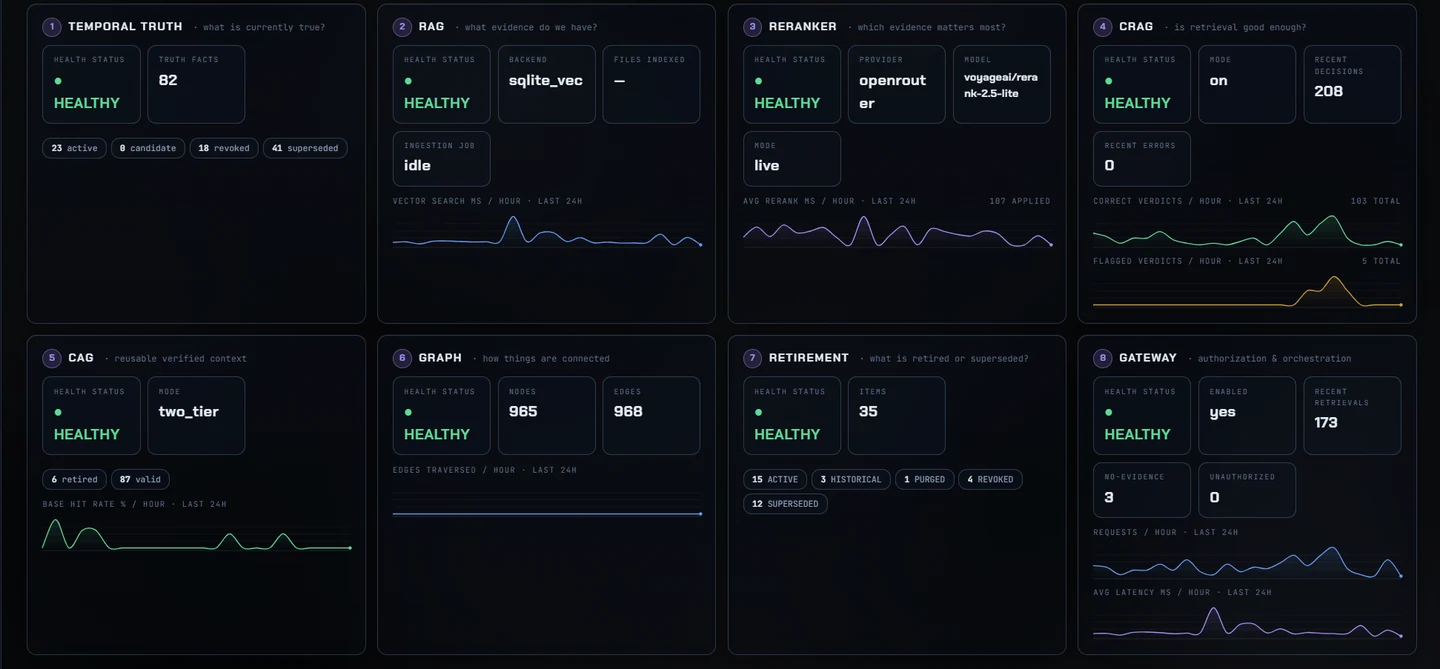
Task: Select the number 7 badge next to Retirement
Action: tap(753, 358)
